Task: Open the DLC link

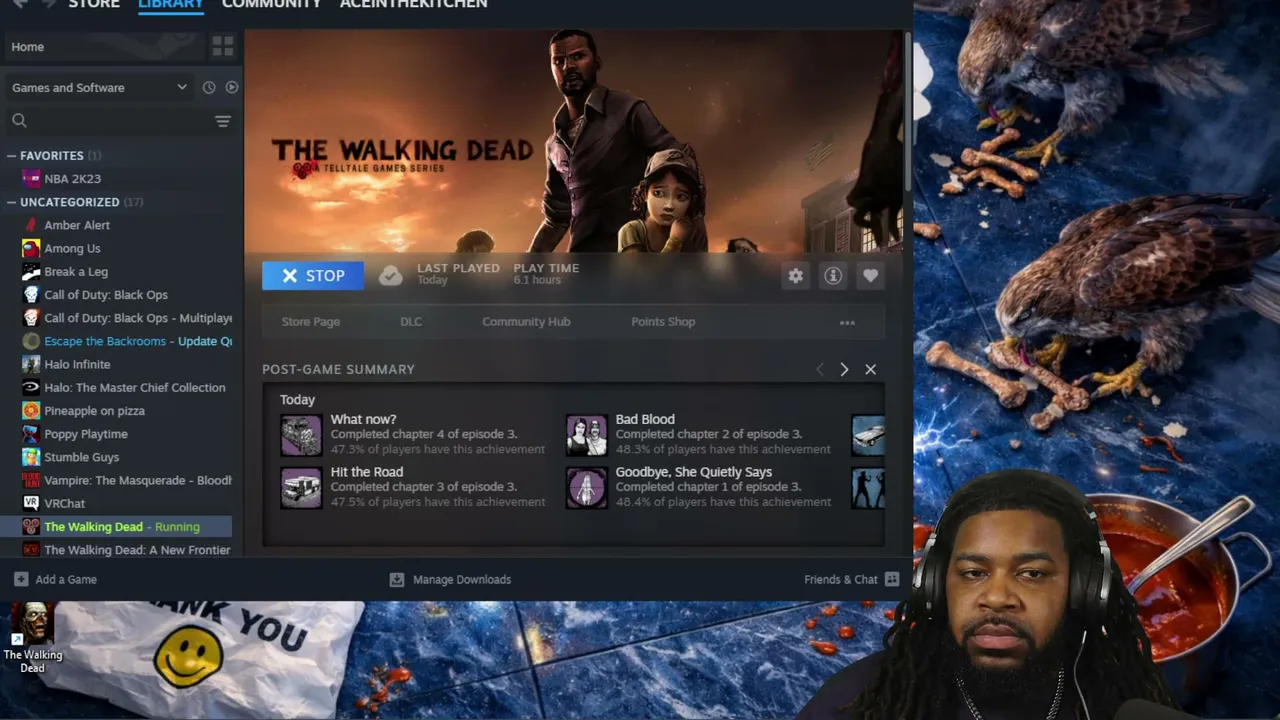Action: (x=411, y=322)
